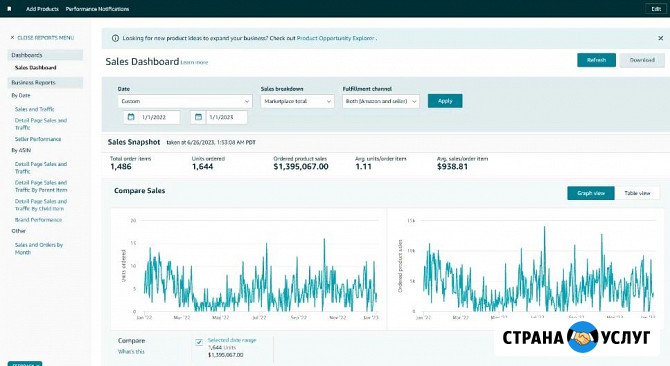Open Learn more link beside Sales Dashboard
This screenshot has height=366, width=670.
click(x=194, y=62)
